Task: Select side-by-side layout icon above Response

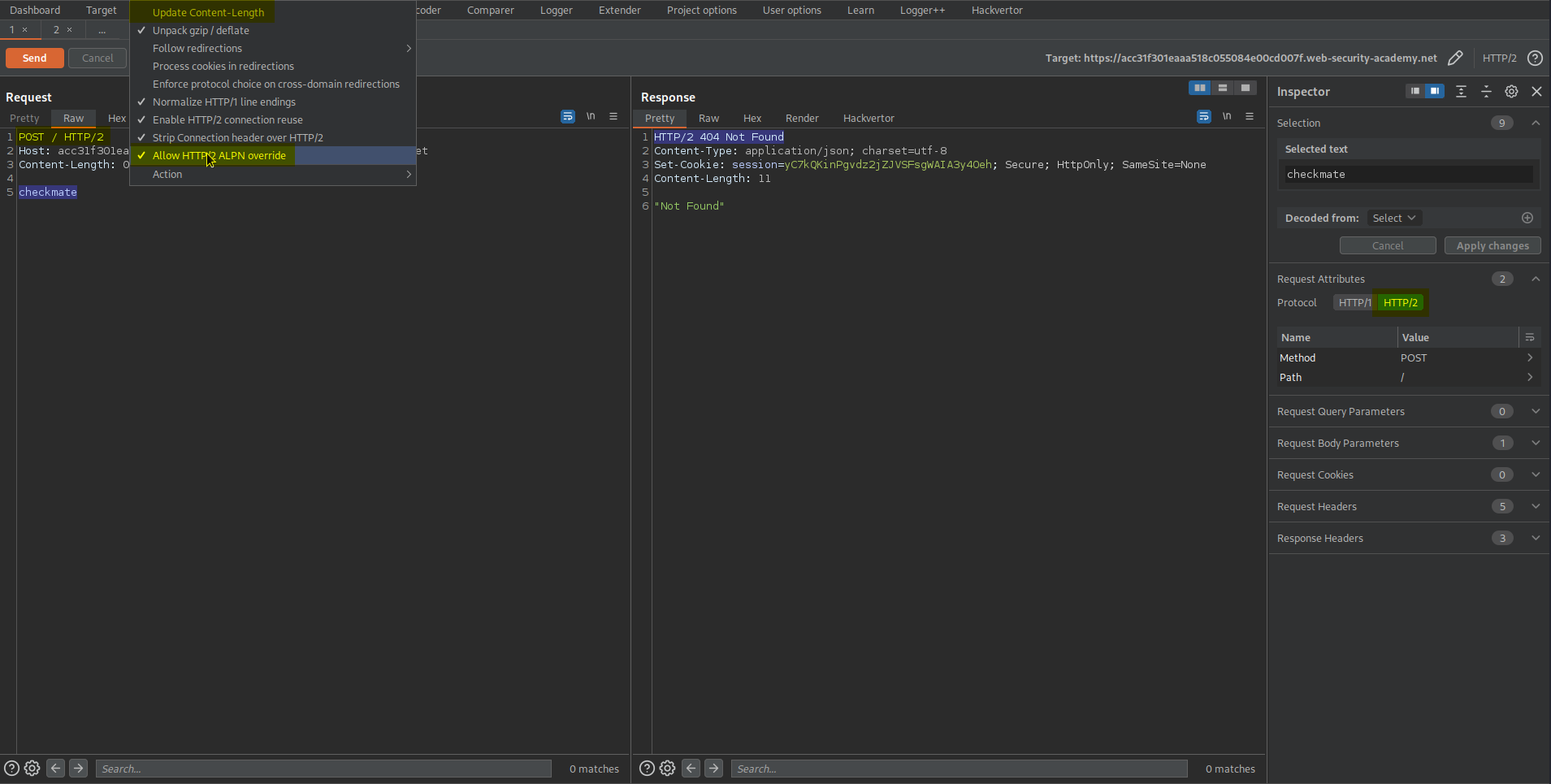Action: pos(1199,88)
